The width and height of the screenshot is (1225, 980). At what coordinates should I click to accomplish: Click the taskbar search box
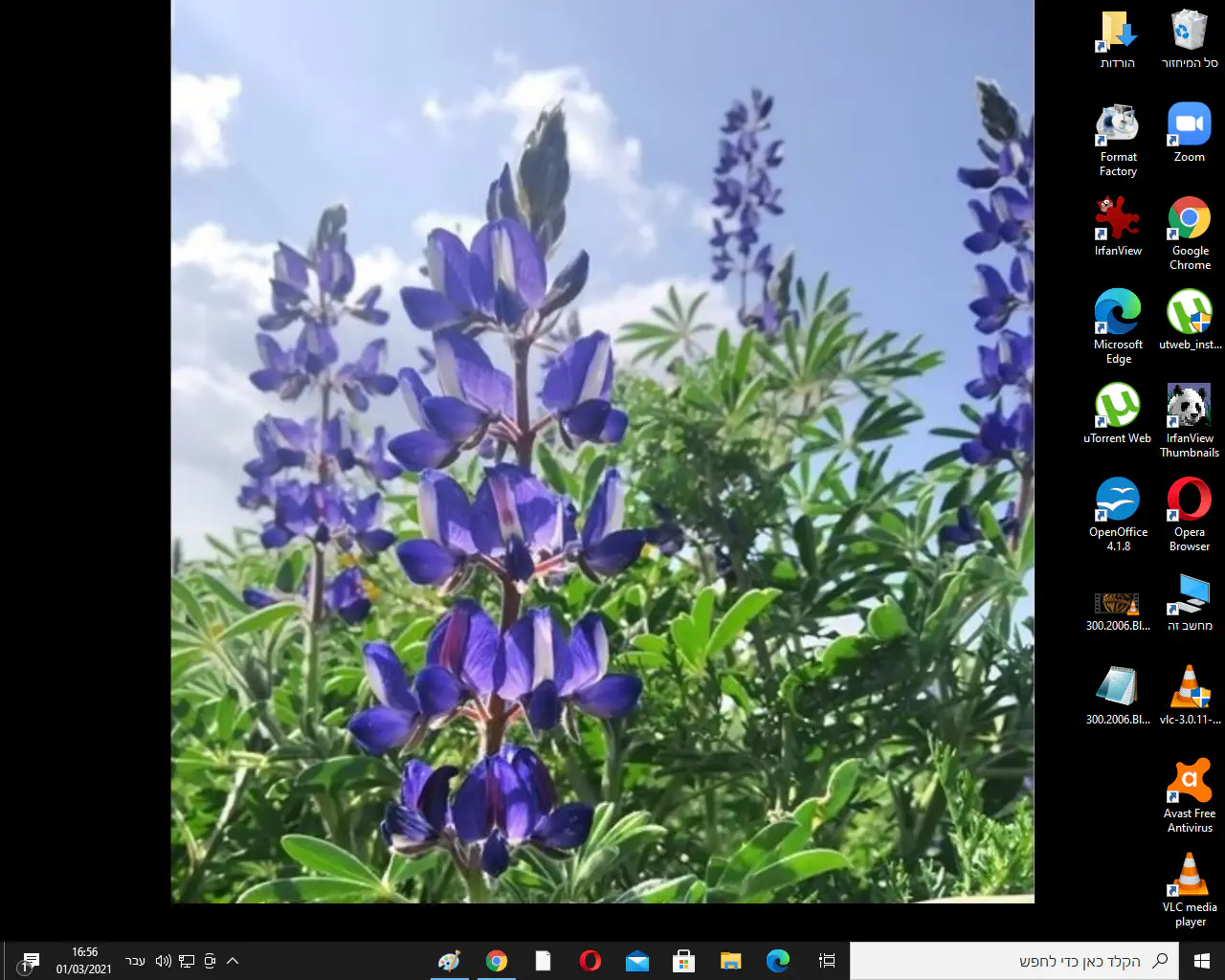tap(1014, 961)
